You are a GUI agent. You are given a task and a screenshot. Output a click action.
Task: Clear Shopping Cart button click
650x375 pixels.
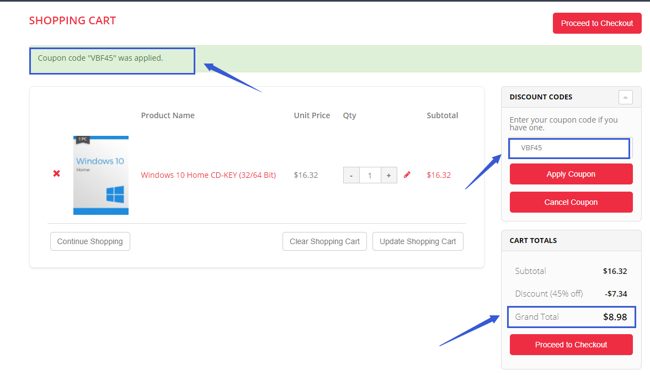tap(325, 241)
